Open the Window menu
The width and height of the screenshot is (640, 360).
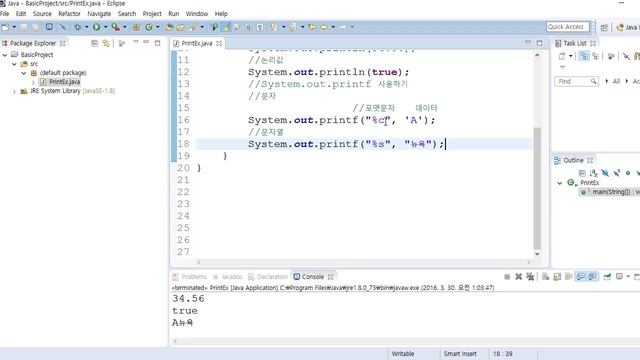click(197, 14)
